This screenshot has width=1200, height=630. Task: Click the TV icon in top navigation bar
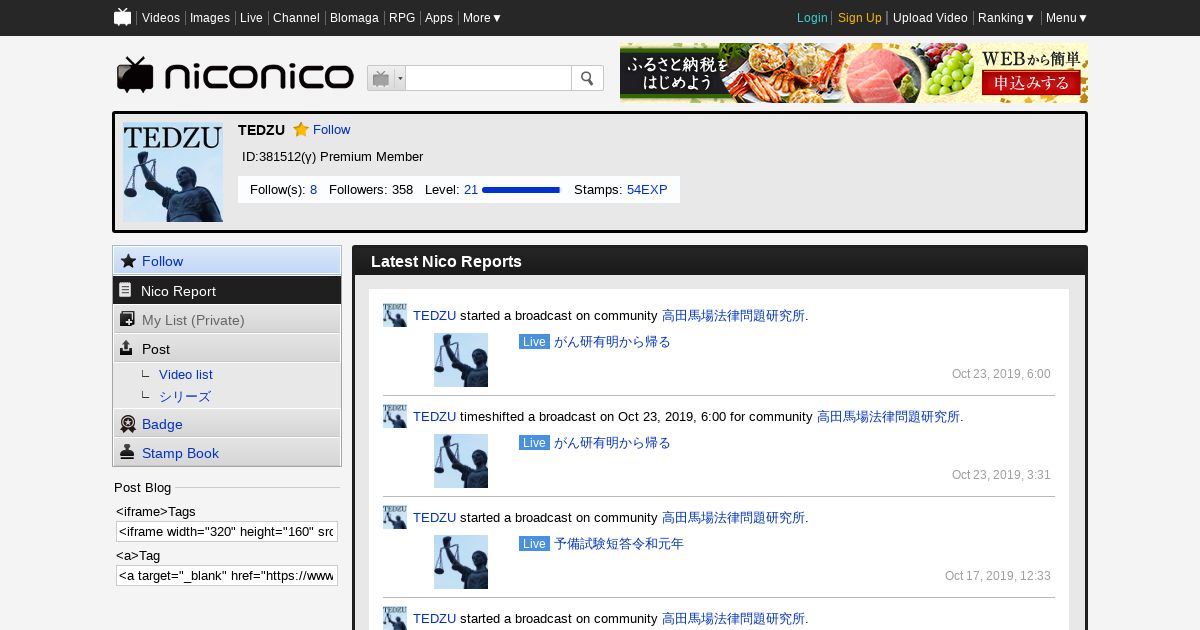click(x=123, y=17)
